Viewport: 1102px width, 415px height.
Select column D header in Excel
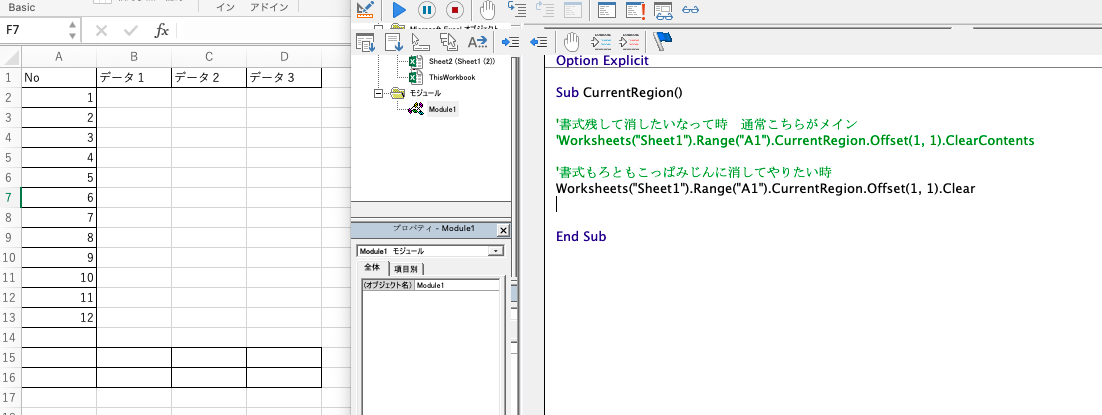coord(284,57)
